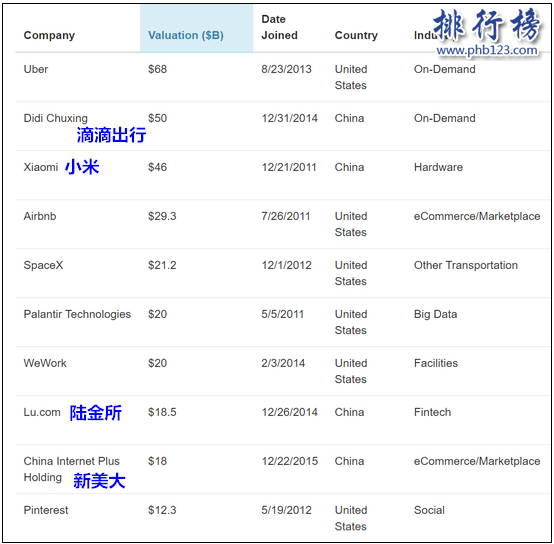Click China Internet Plus's eCommerce/Marketplace cell
Viewport: 554px width, 544px height.
point(477,461)
